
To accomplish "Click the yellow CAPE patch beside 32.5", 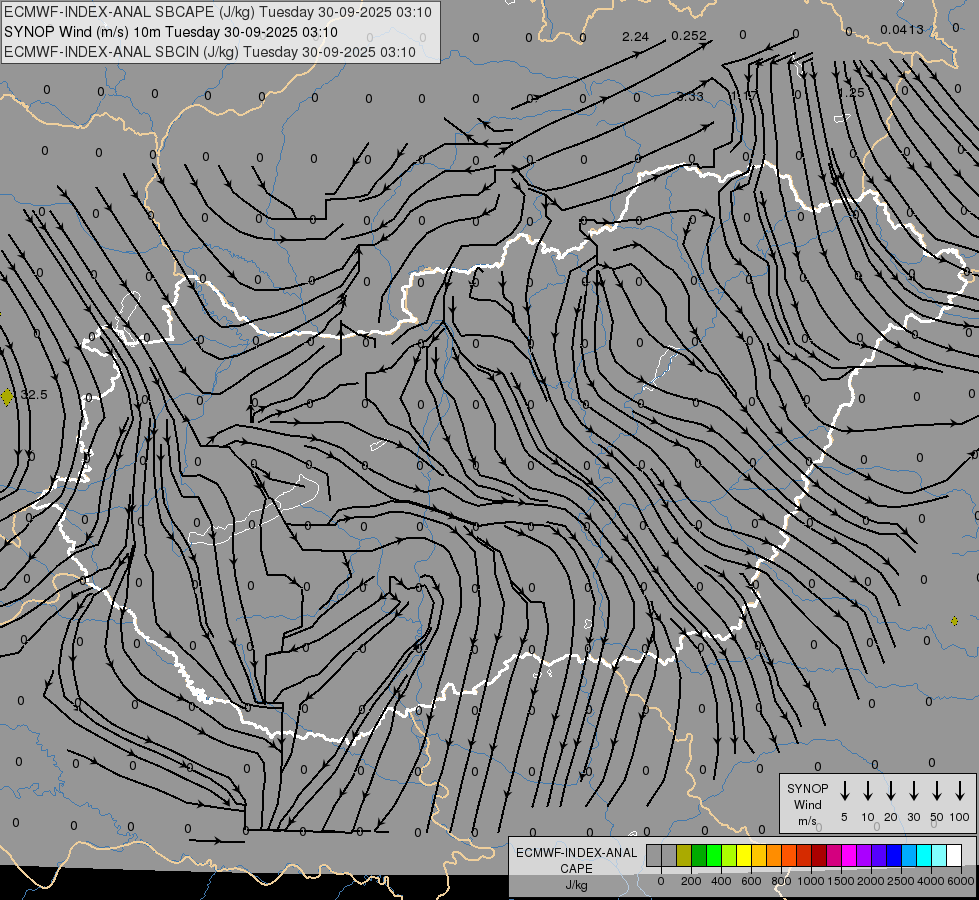I will [8, 397].
